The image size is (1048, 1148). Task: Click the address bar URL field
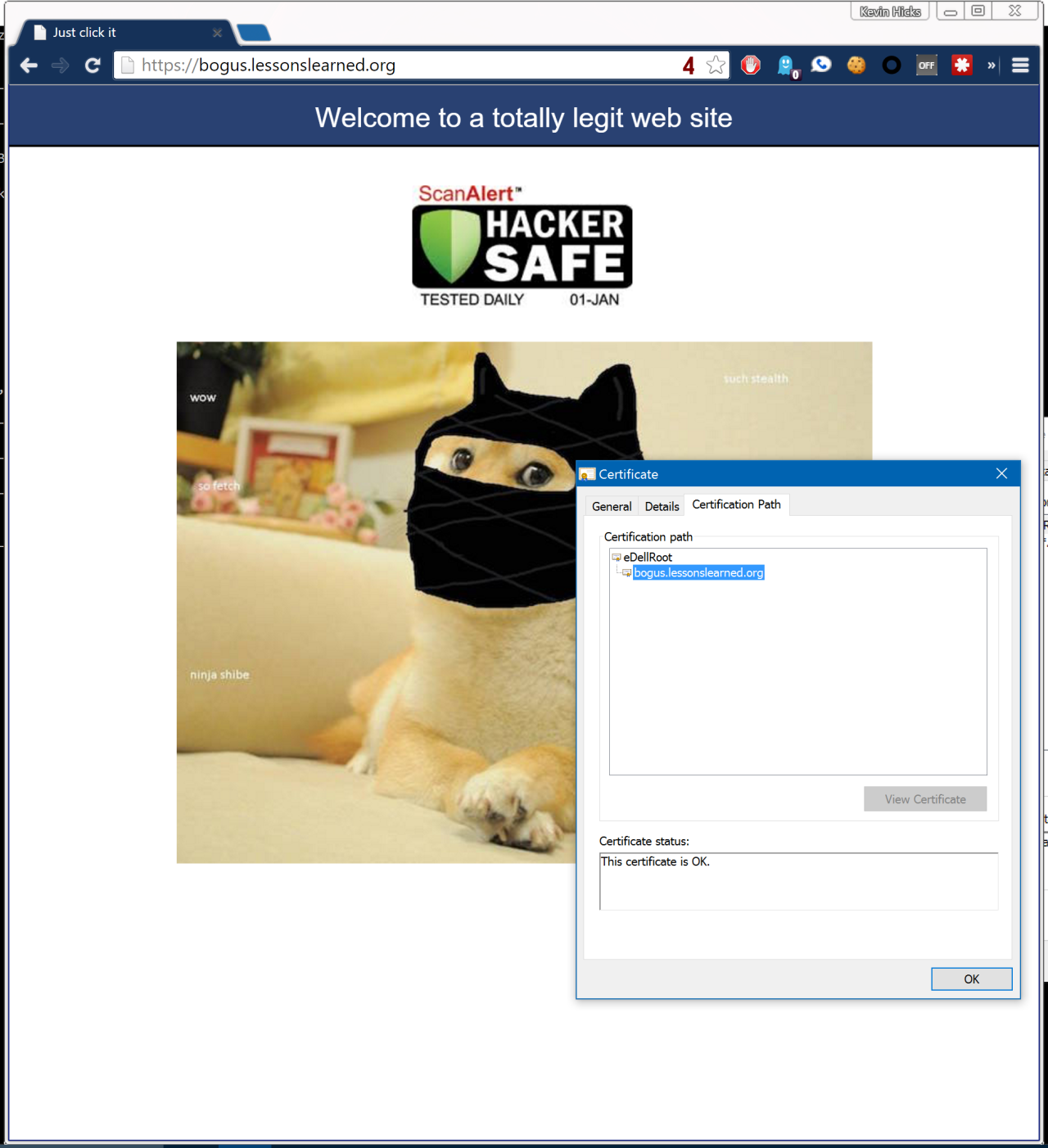(x=409, y=66)
